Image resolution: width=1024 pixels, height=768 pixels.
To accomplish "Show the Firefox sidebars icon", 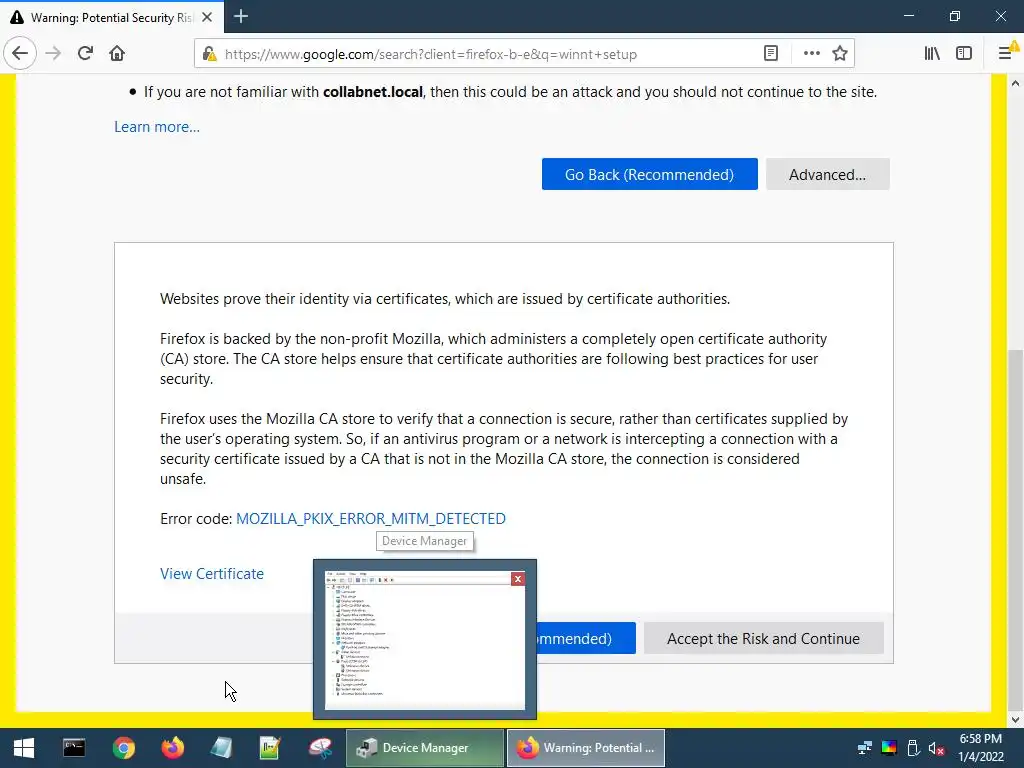I will 964,54.
